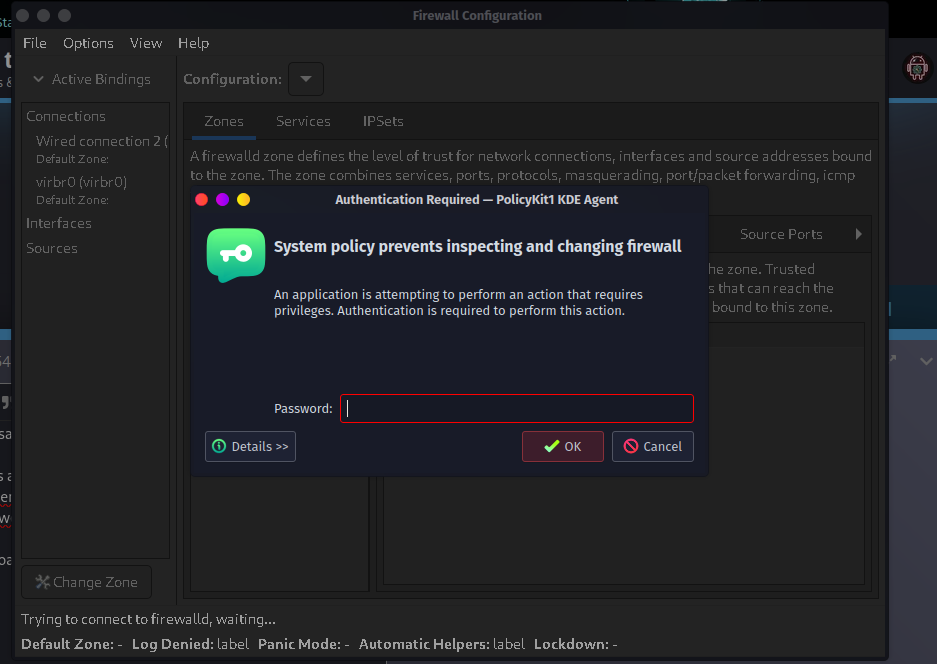Click the Default Zone status entry
937x664 pixels.
[72, 644]
